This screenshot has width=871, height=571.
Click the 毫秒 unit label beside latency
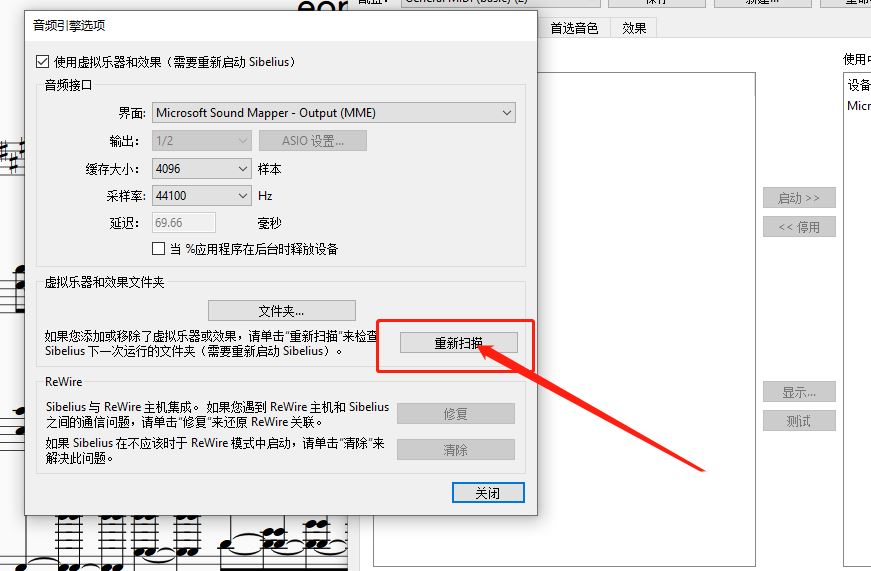pos(269,223)
